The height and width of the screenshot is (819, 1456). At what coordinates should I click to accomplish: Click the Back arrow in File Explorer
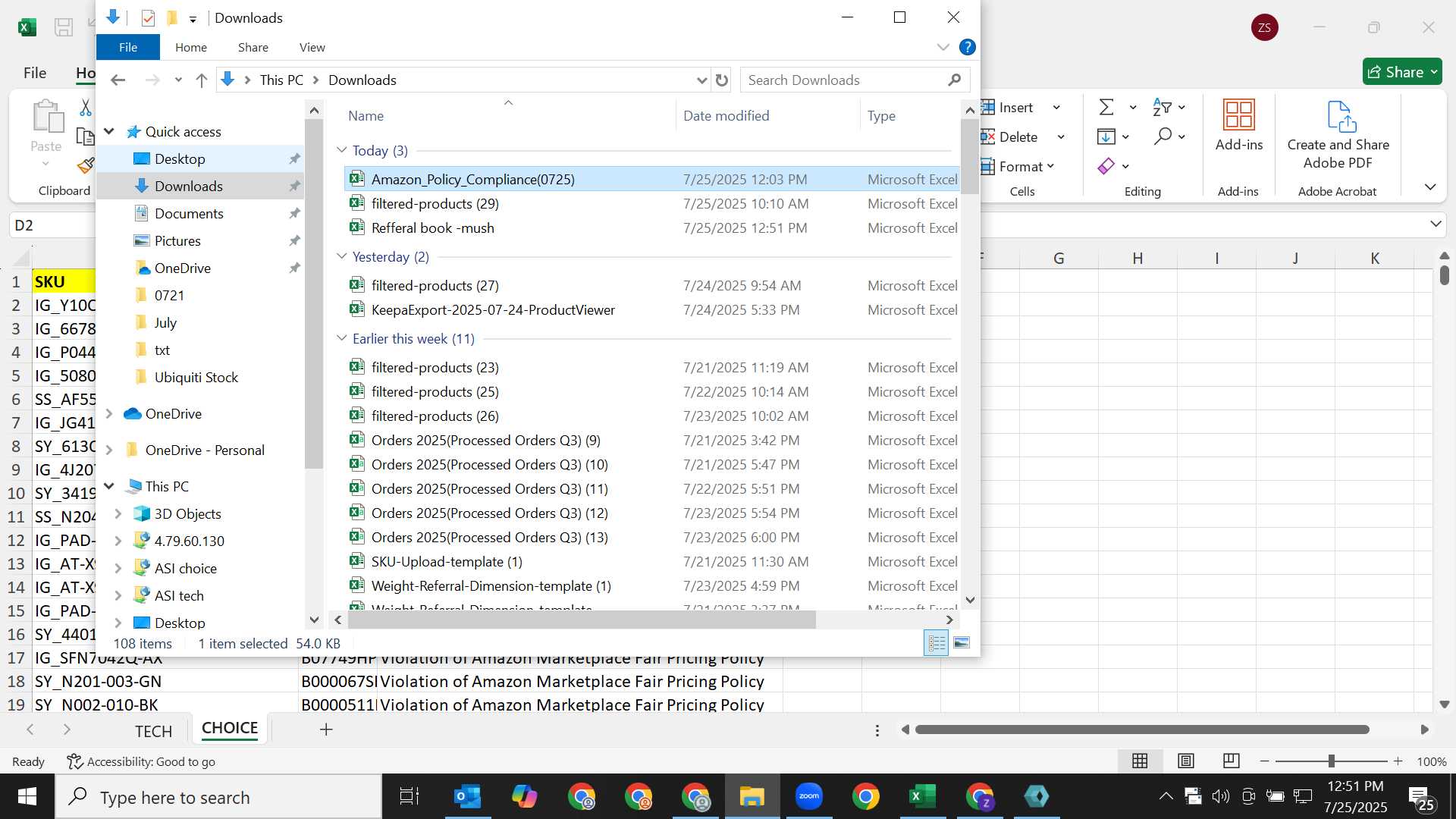pyautogui.click(x=118, y=80)
